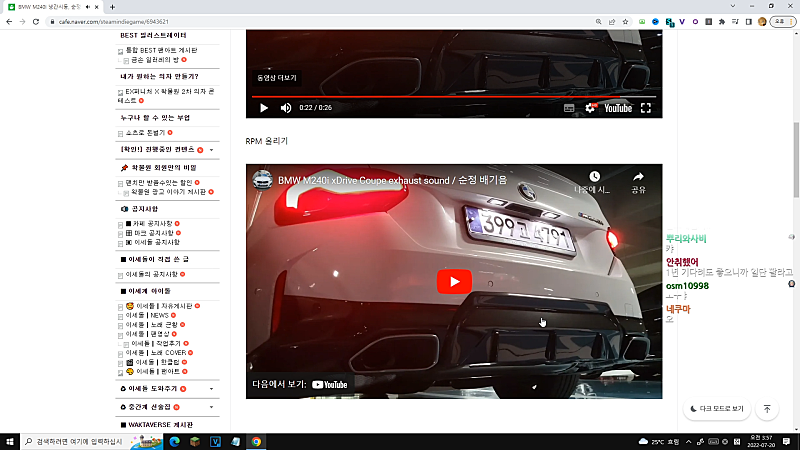Open a new browser tab
The width and height of the screenshot is (800, 450).
(112, 7)
